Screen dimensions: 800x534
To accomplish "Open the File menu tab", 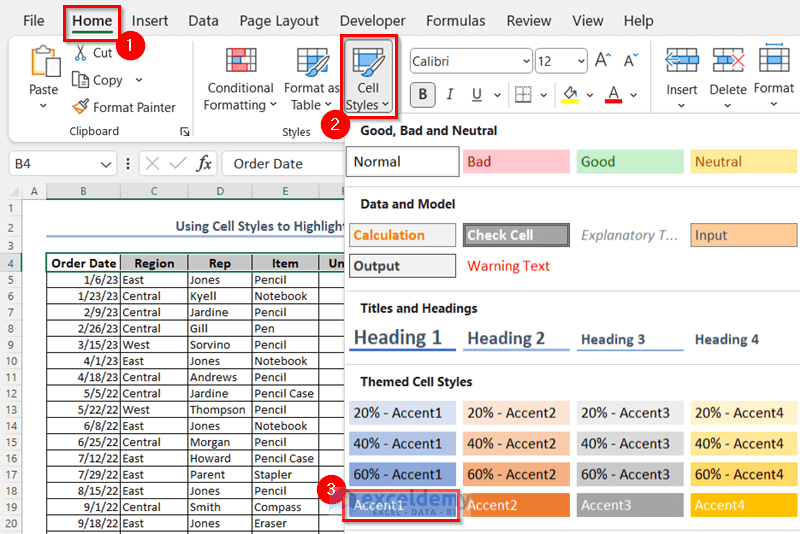I will point(34,21).
